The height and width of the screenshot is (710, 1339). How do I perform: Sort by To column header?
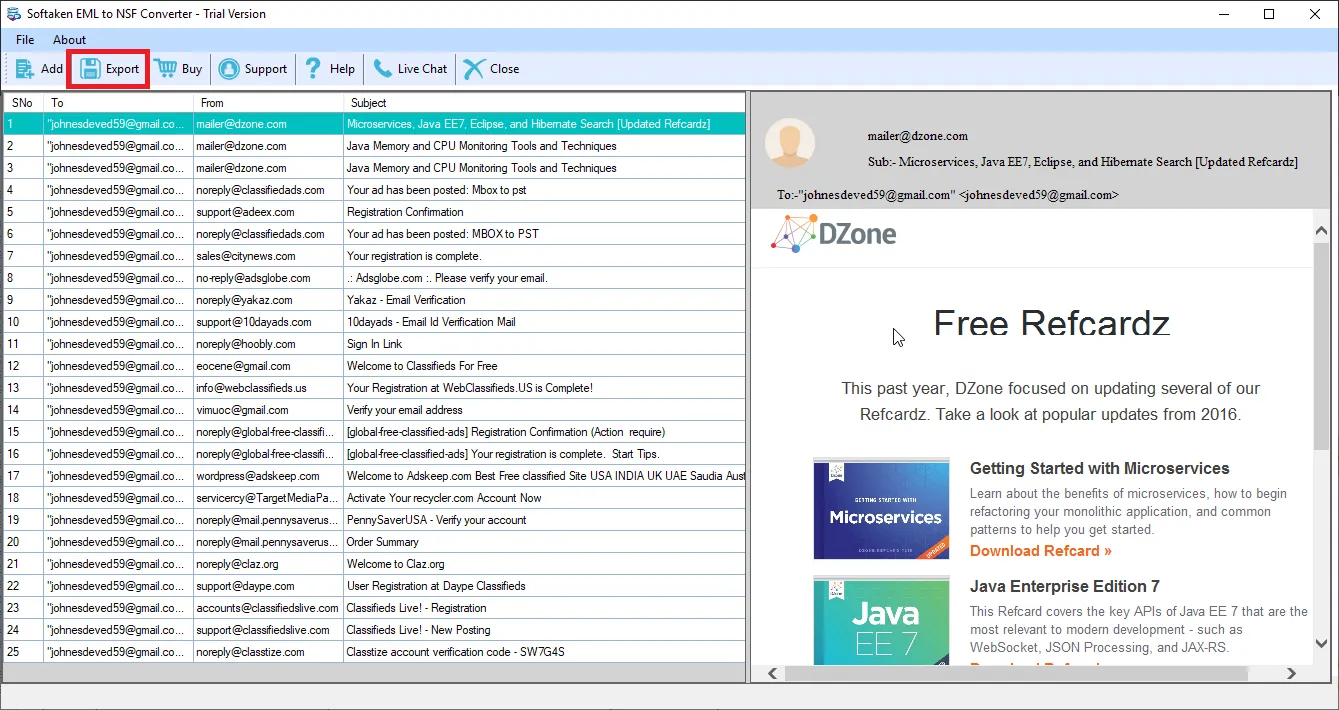(119, 103)
